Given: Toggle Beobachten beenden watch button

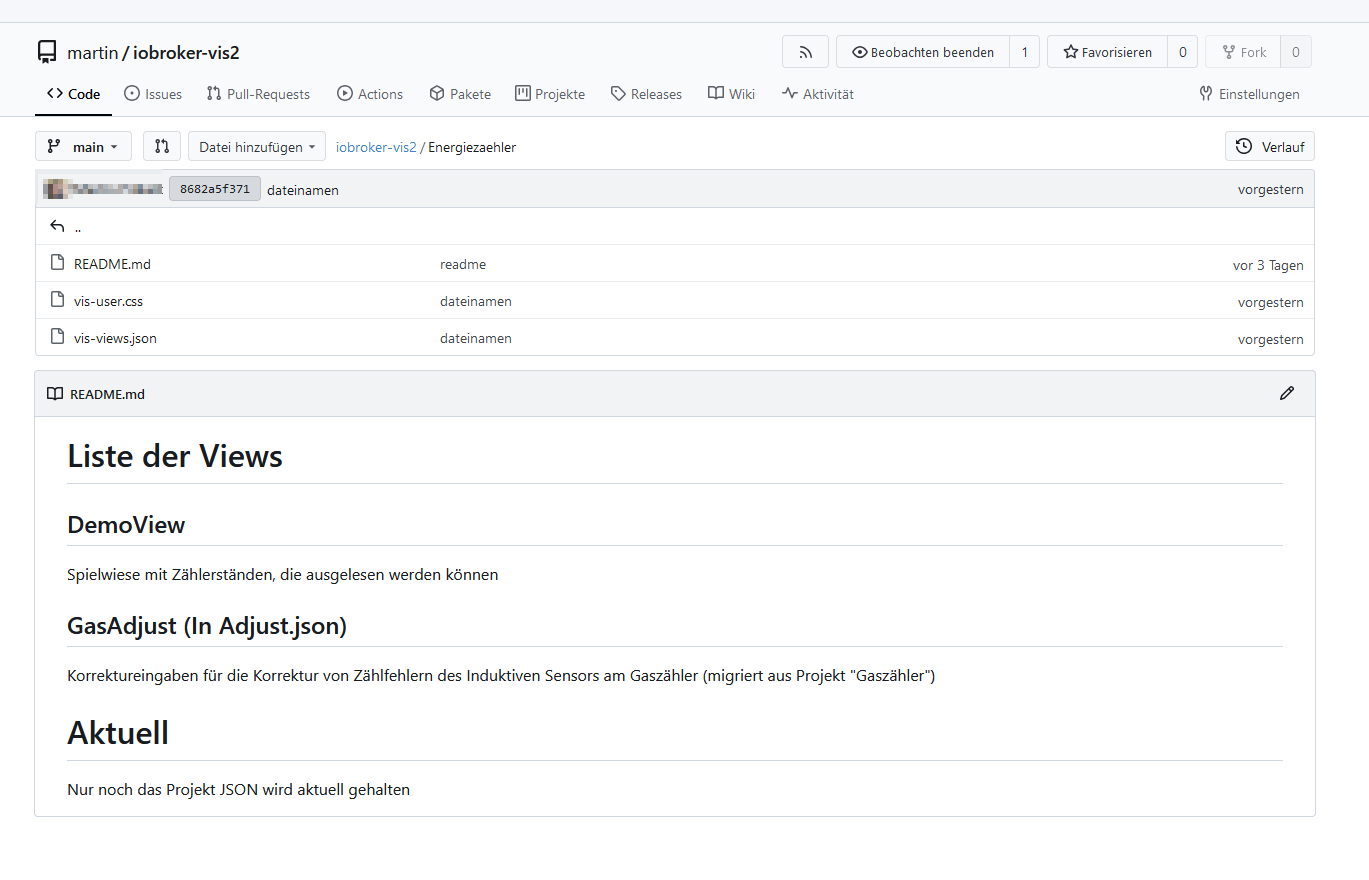Looking at the screenshot, I should click(x=922, y=52).
